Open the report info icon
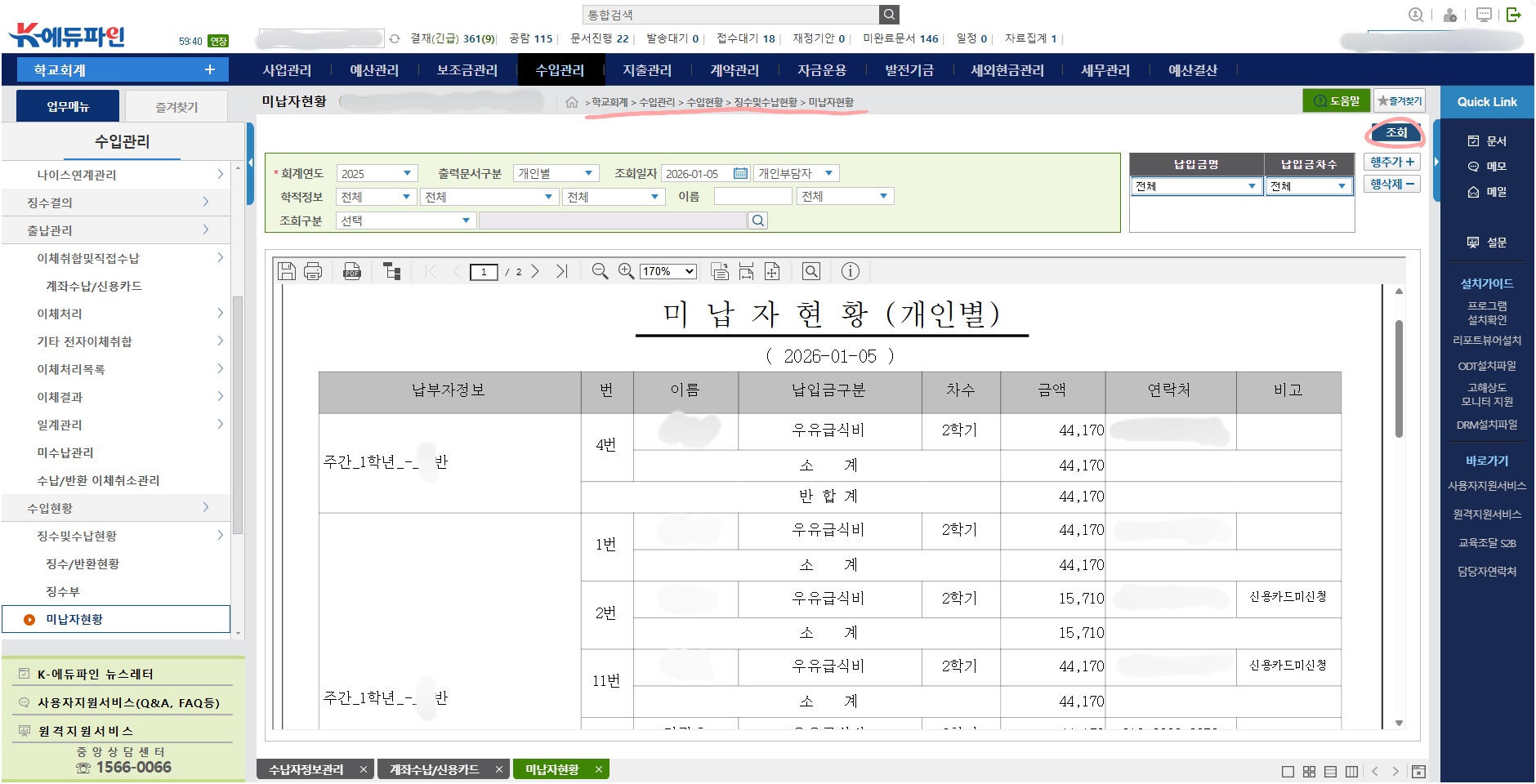The height and width of the screenshot is (784, 1536). (850, 272)
